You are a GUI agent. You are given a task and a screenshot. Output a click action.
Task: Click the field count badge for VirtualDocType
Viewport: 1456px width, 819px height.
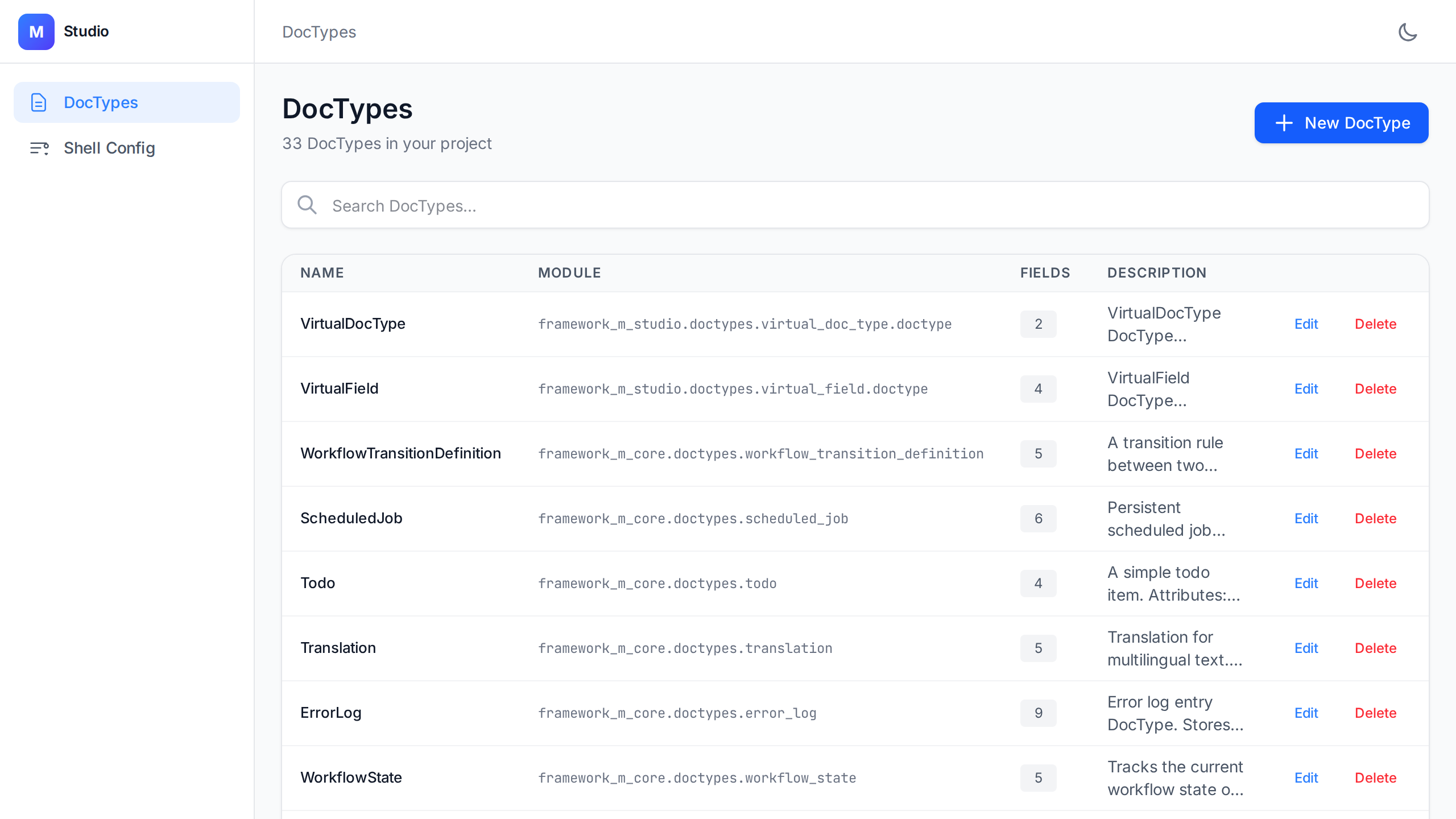[x=1038, y=324]
